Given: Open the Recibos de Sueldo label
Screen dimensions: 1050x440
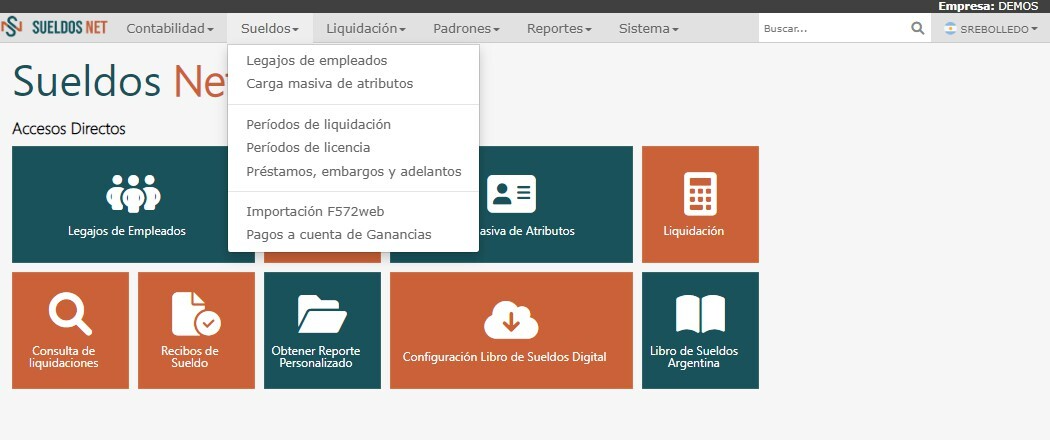Looking at the screenshot, I should [190, 357].
